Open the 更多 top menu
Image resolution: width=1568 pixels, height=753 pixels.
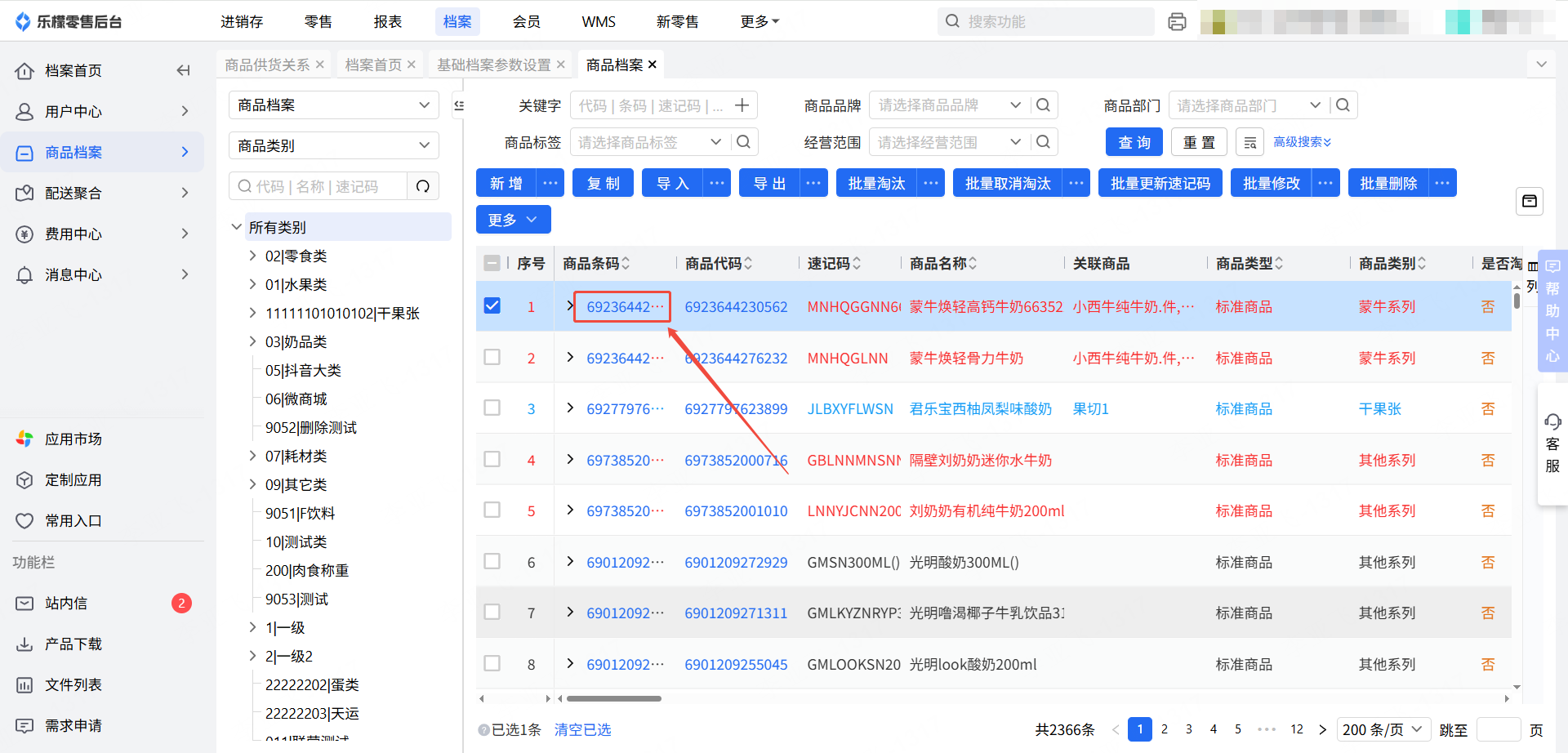pos(759,22)
